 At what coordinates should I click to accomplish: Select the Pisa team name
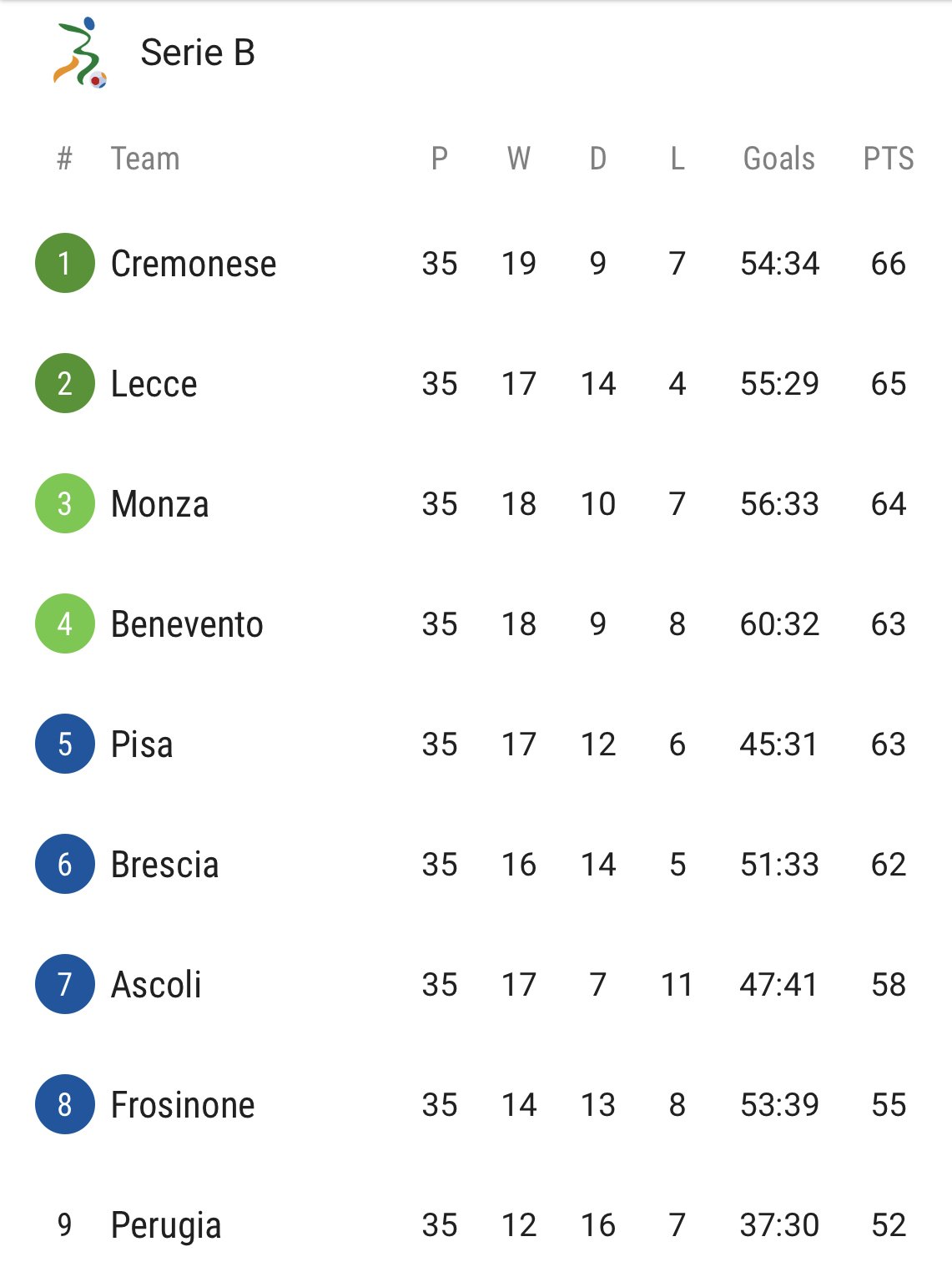tap(142, 744)
